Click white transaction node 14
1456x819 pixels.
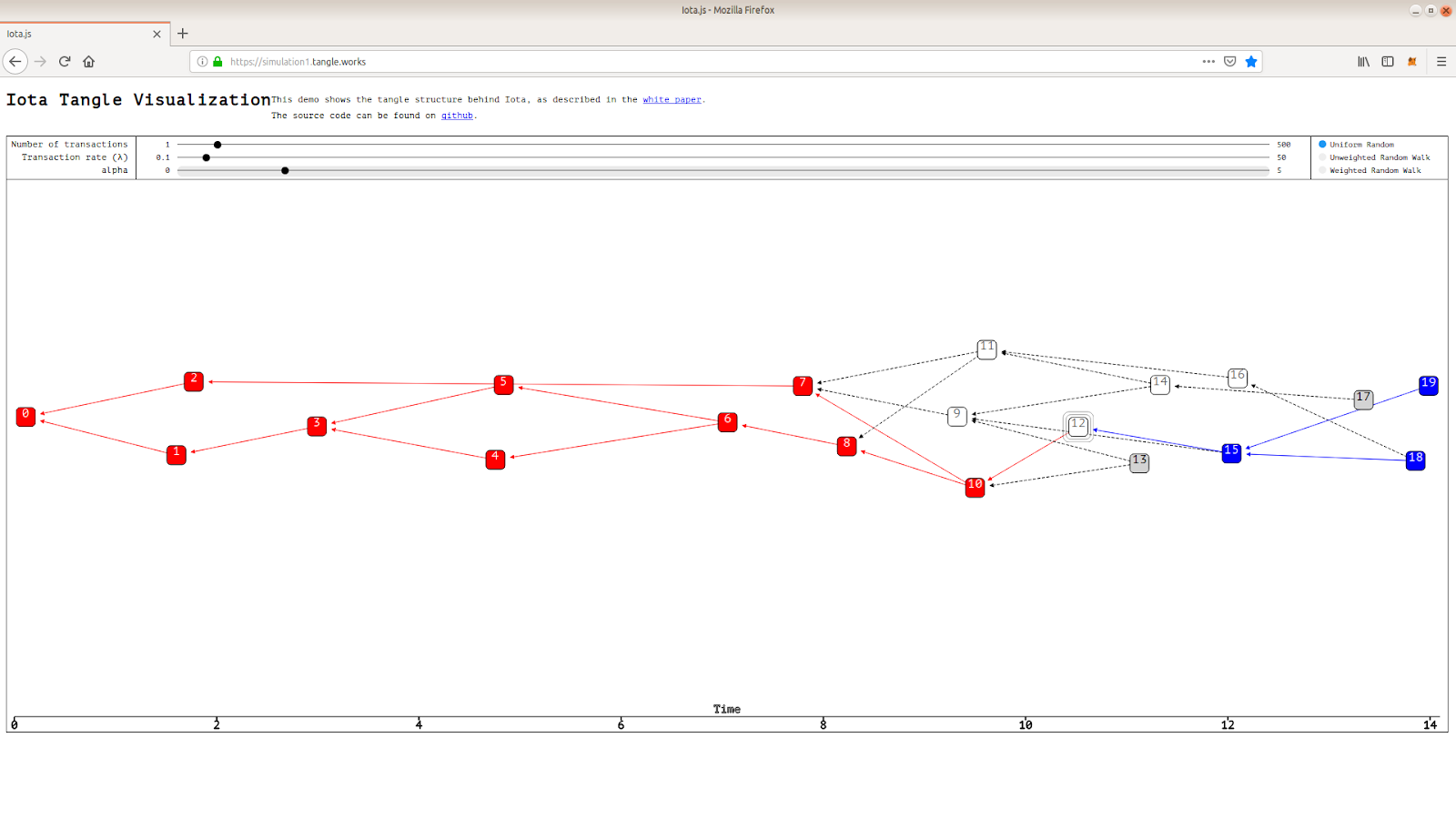pyautogui.click(x=1159, y=384)
